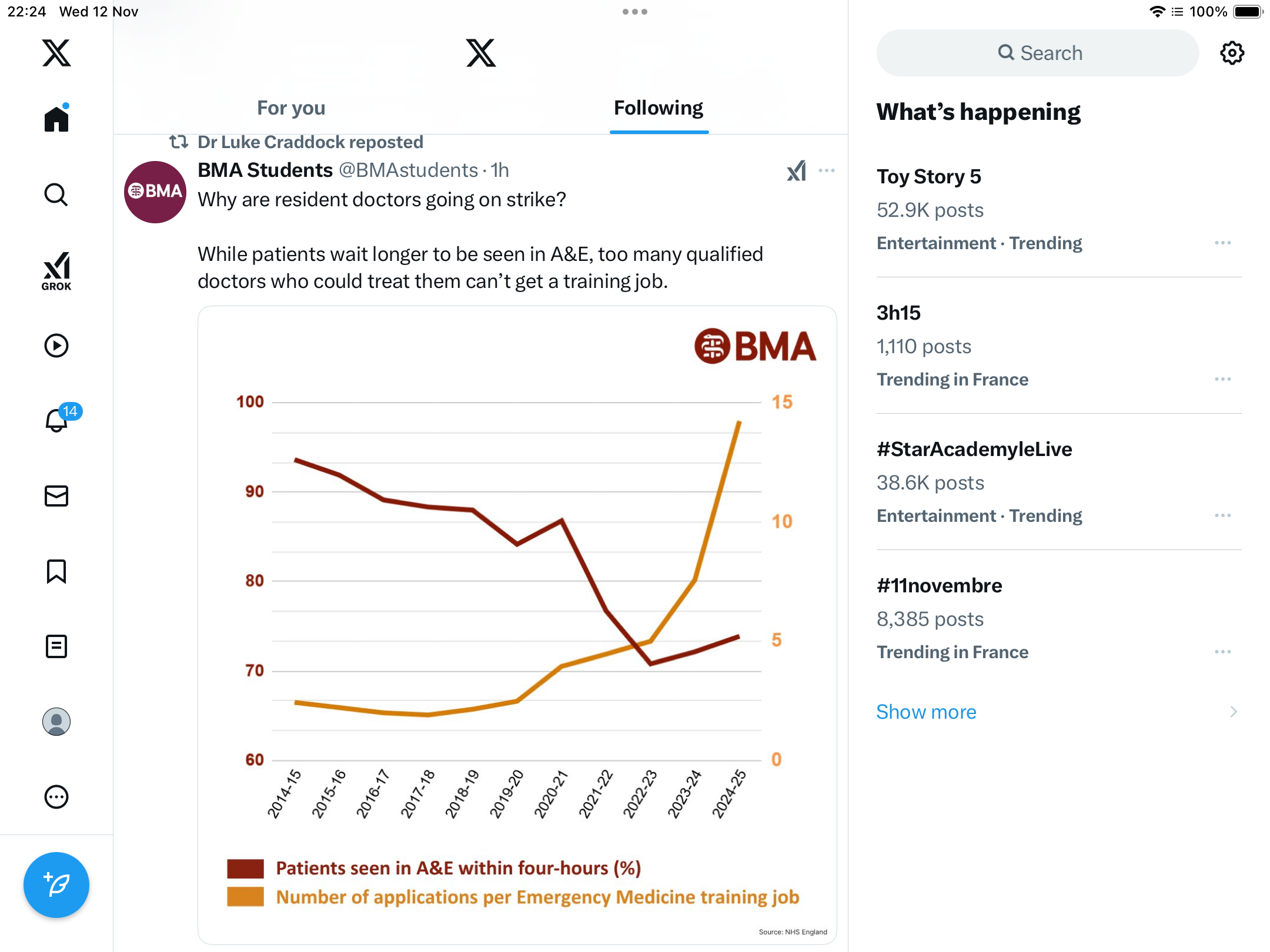View notifications bell with 14 badge
Viewport: 1270px width, 952px height.
(58, 420)
